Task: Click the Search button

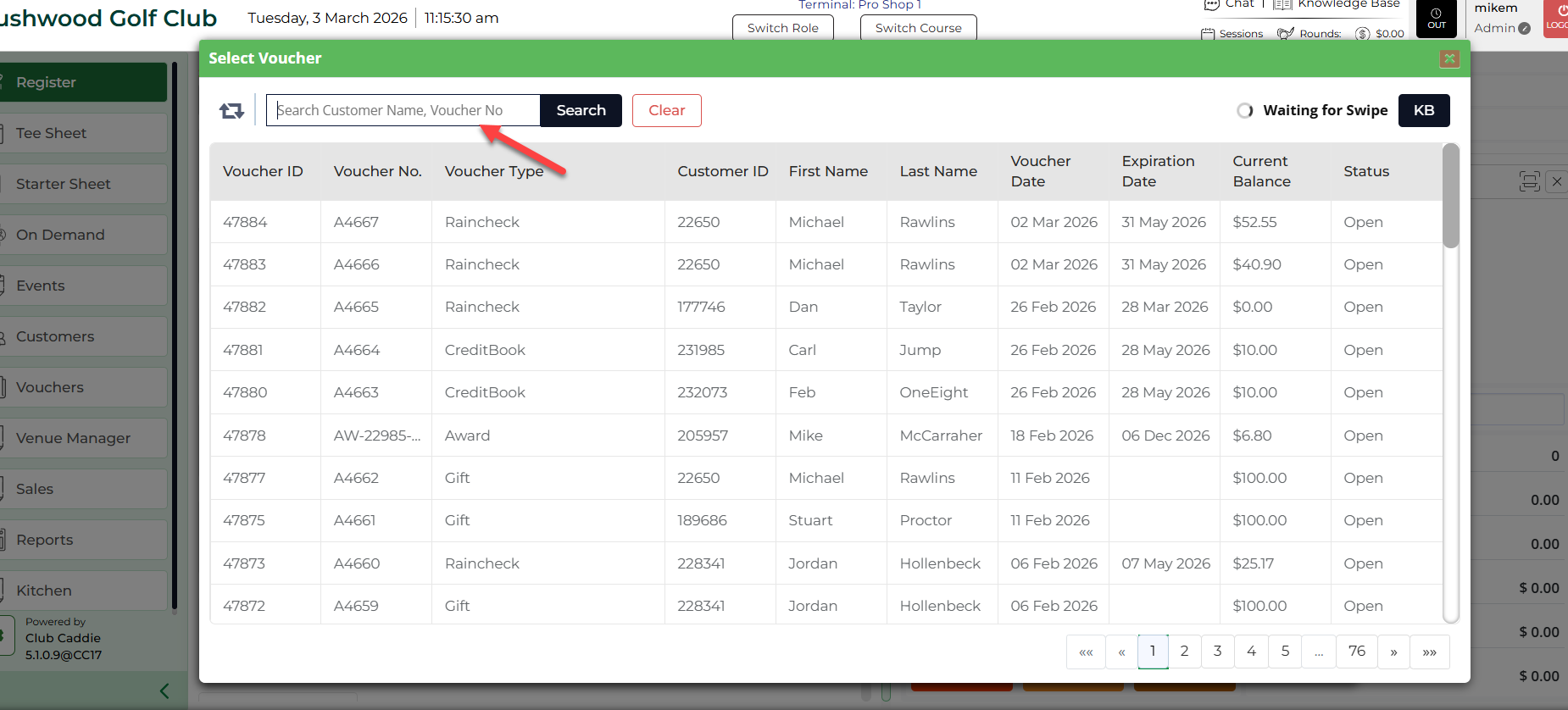Action: click(581, 111)
